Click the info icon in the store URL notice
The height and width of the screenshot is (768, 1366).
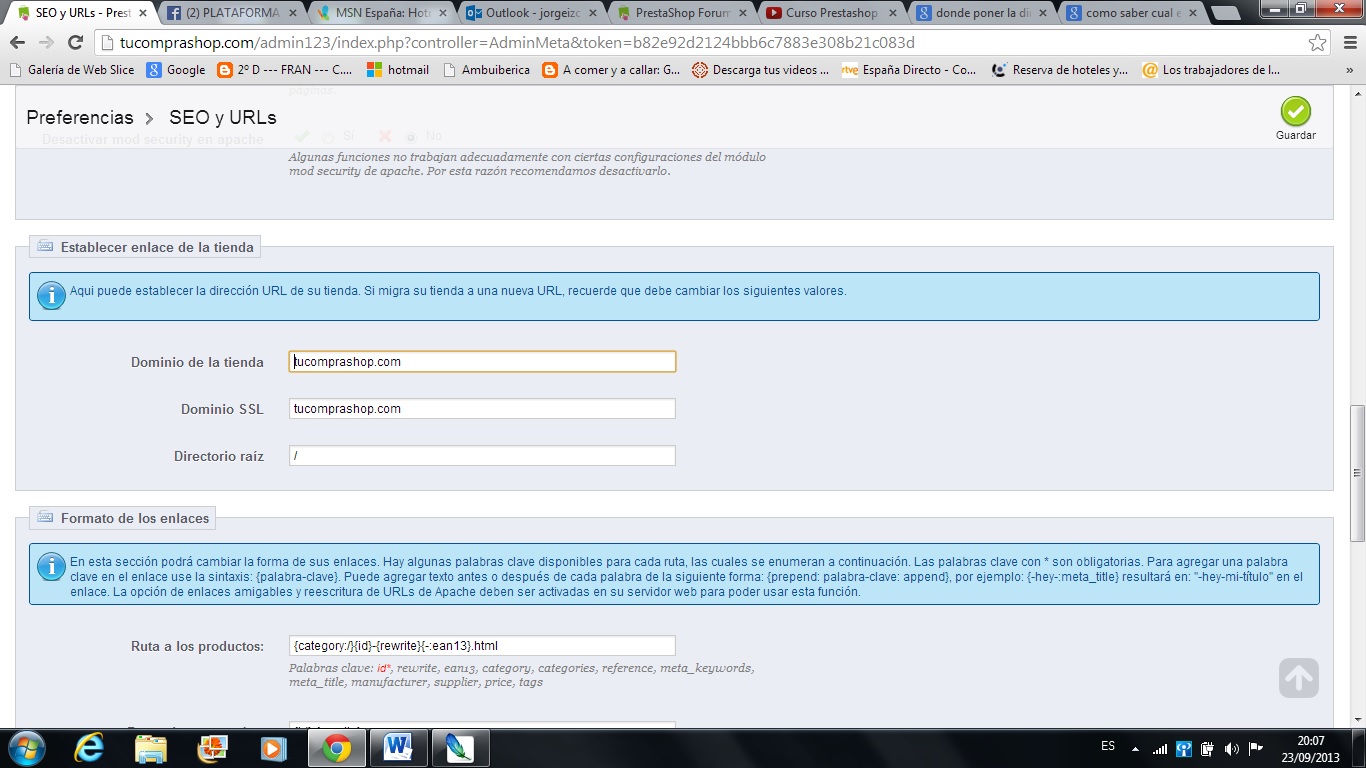[x=51, y=296]
